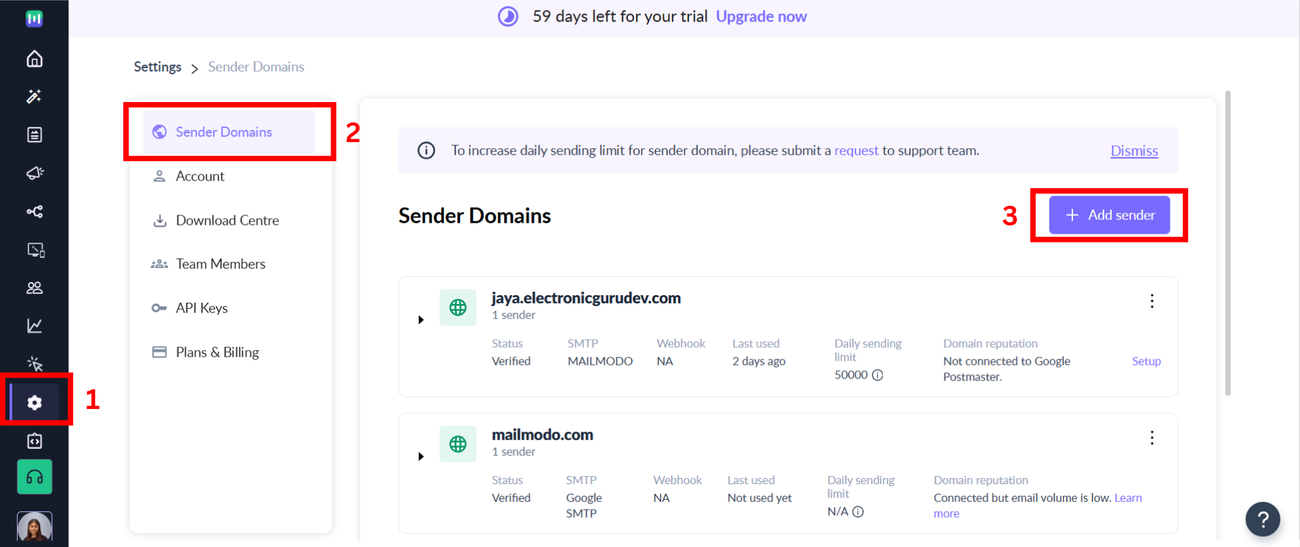Click the 'Not used yet' value
This screenshot has width=1300, height=547.
759,498
